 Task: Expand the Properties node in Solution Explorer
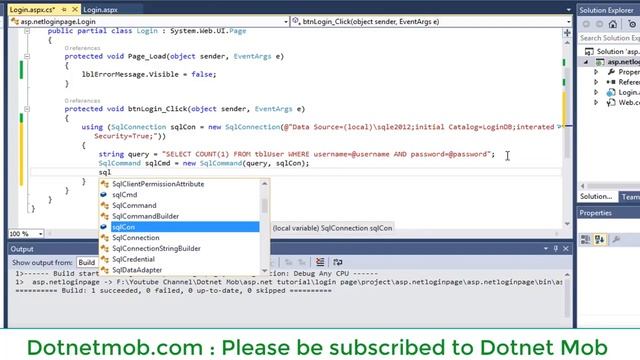(x=596, y=72)
